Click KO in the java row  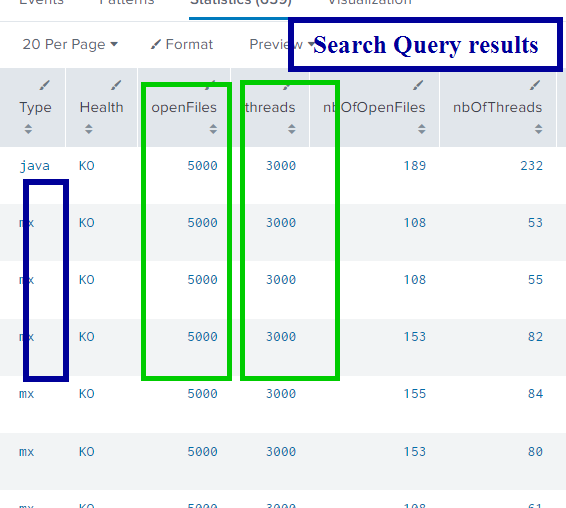(87, 166)
